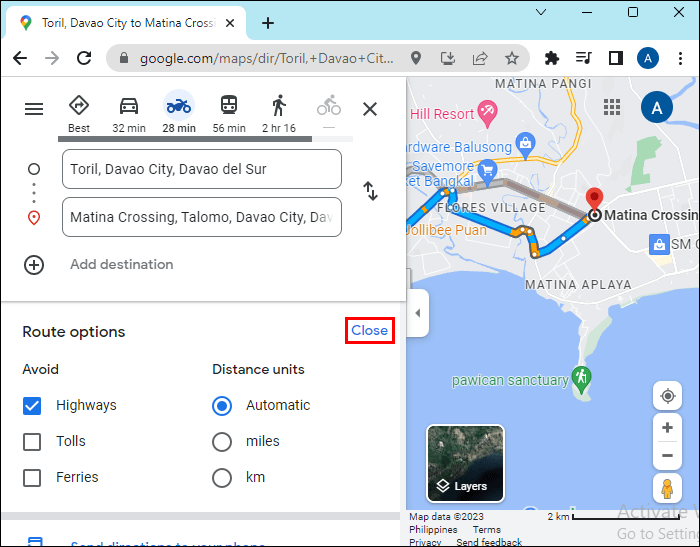Click the SM shopping marker

tap(659, 244)
